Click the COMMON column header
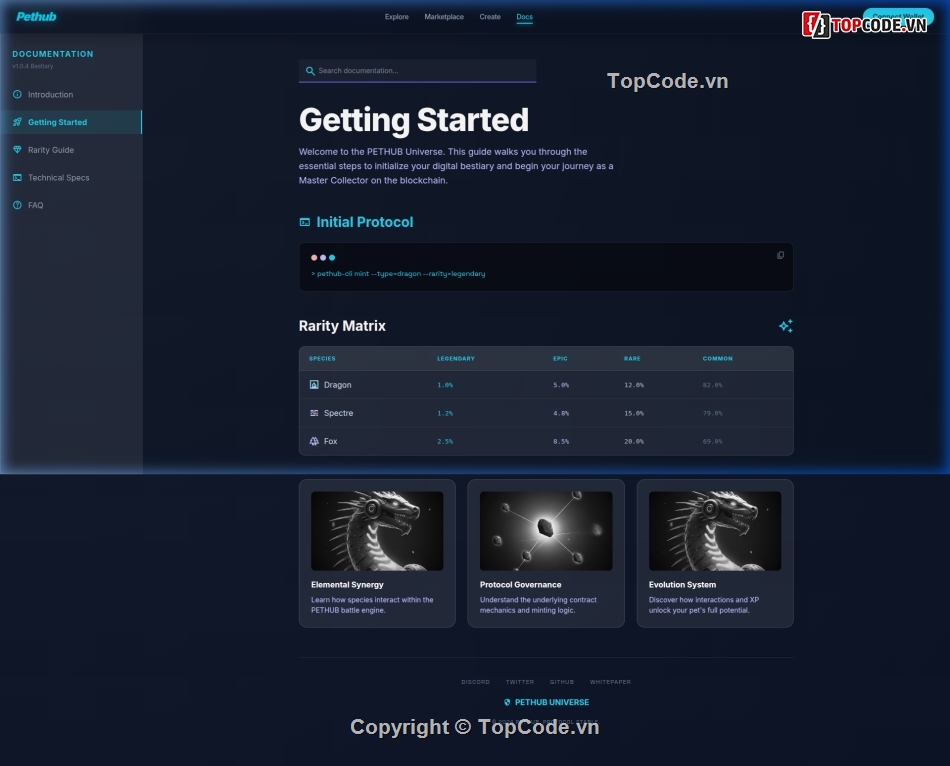Screen dimensions: 950x766 coord(717,359)
